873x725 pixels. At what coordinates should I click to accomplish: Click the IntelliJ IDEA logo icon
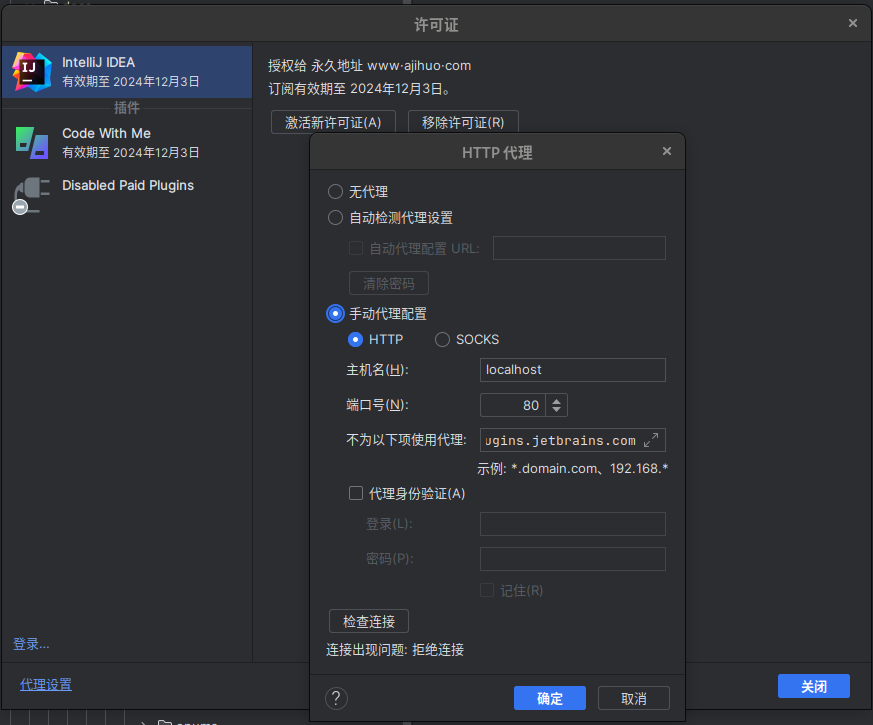[31, 72]
